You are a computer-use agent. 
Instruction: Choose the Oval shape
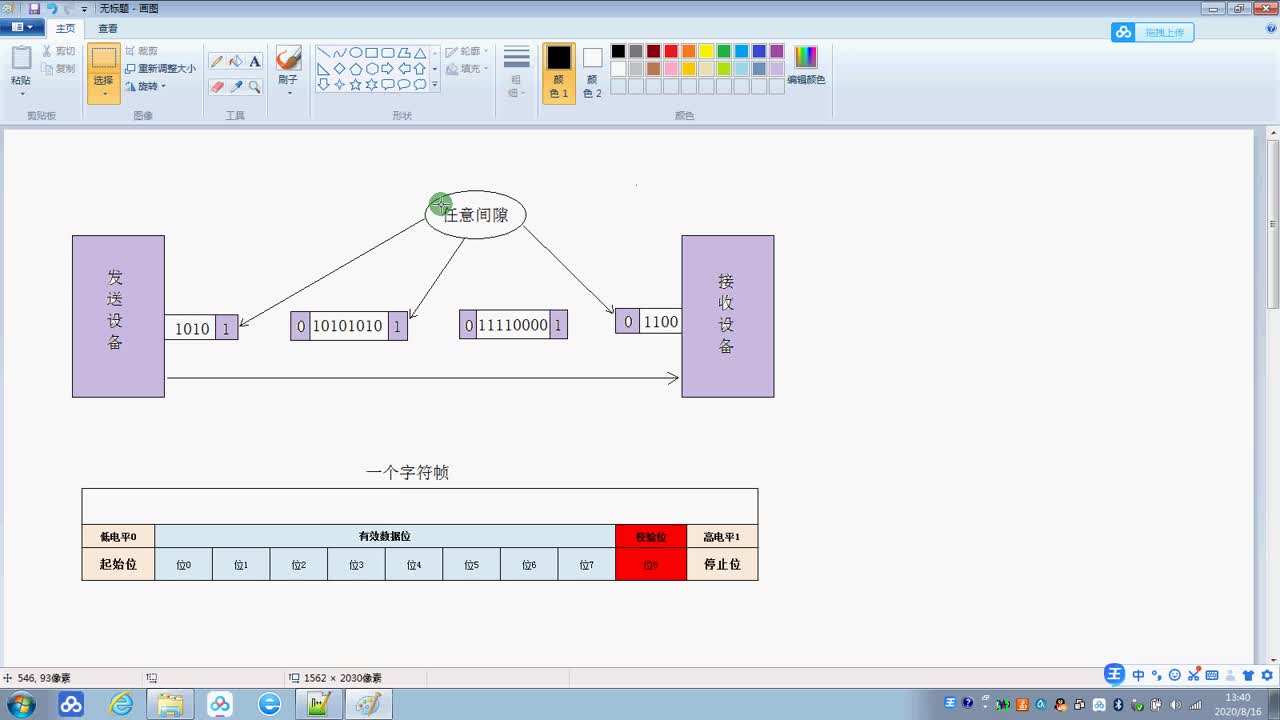[356, 53]
